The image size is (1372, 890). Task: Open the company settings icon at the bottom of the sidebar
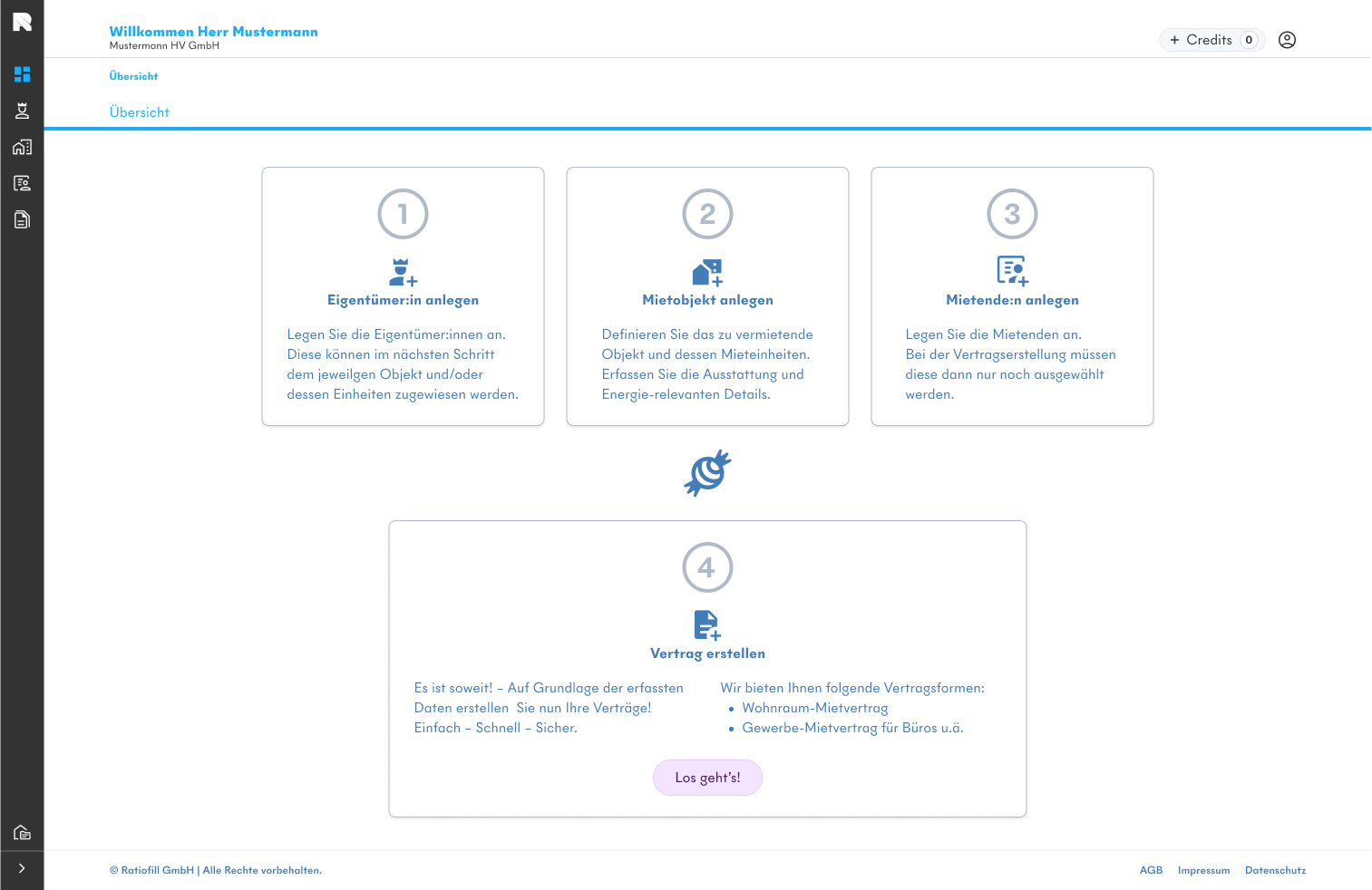point(22,832)
